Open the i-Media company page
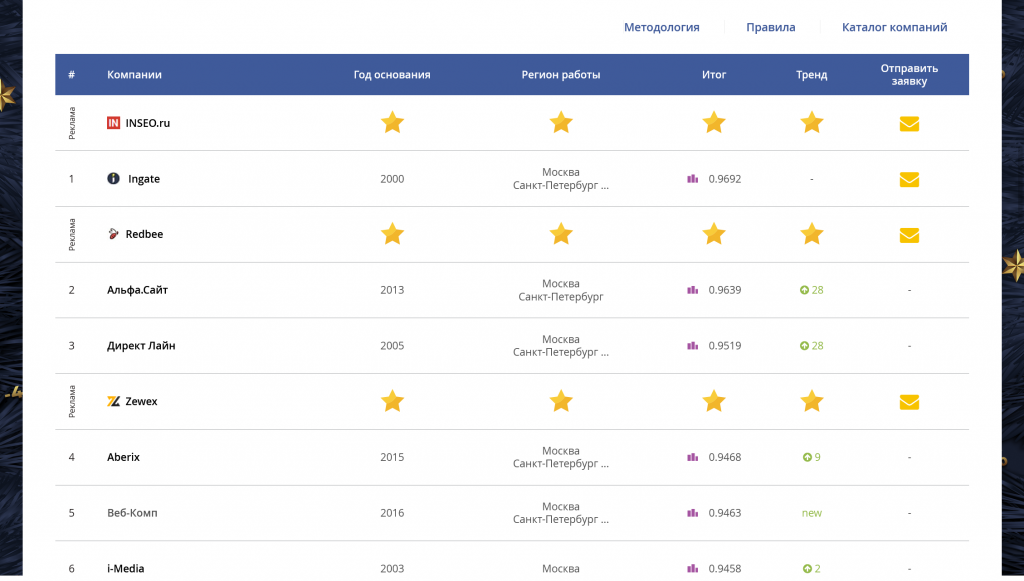The width and height of the screenshot is (1024, 581). click(x=125, y=569)
